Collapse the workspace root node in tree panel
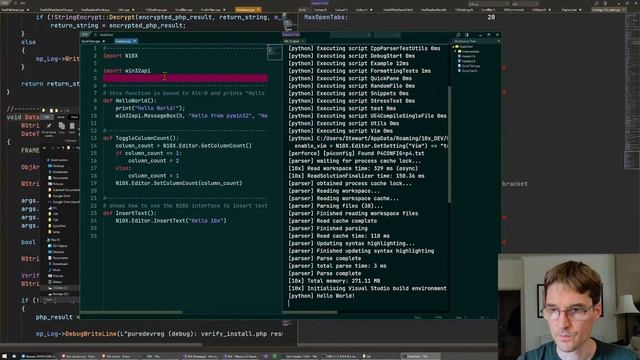 click(x=453, y=47)
